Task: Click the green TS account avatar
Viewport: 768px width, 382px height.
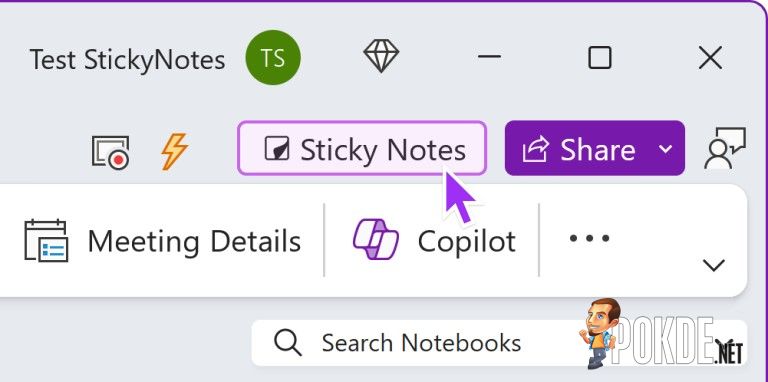Action: [x=273, y=57]
